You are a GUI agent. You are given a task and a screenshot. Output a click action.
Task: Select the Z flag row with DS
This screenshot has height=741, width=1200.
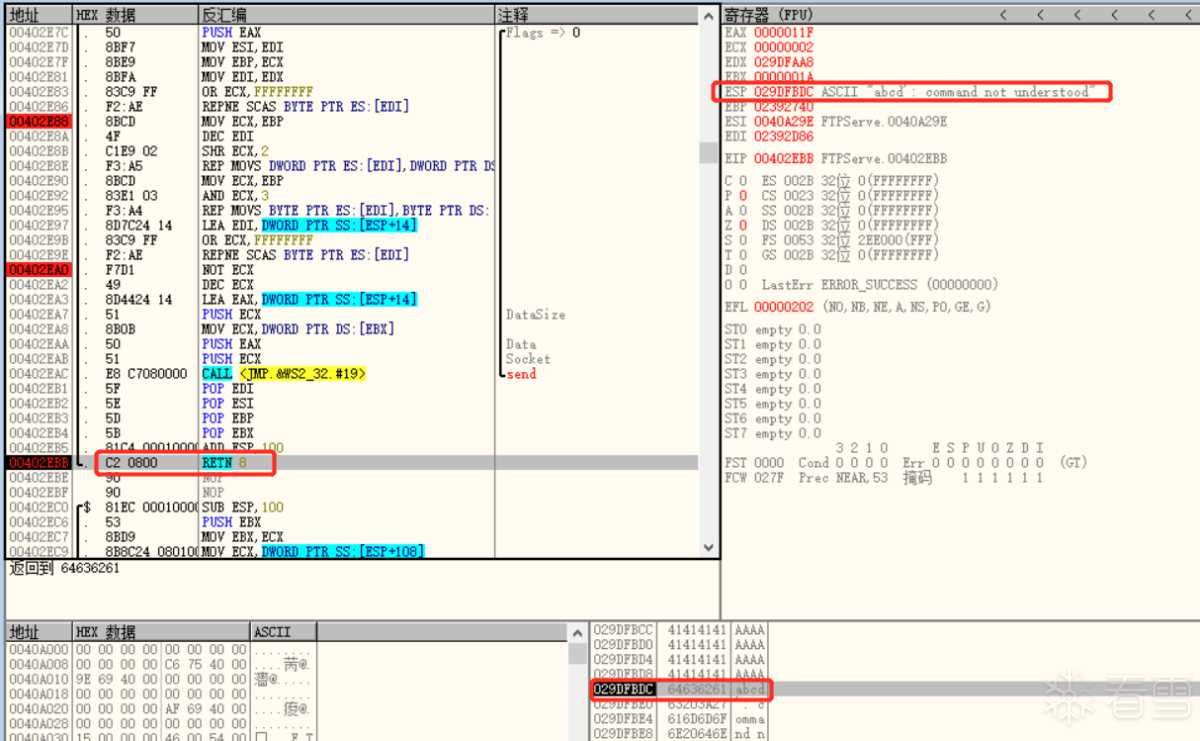click(x=832, y=225)
